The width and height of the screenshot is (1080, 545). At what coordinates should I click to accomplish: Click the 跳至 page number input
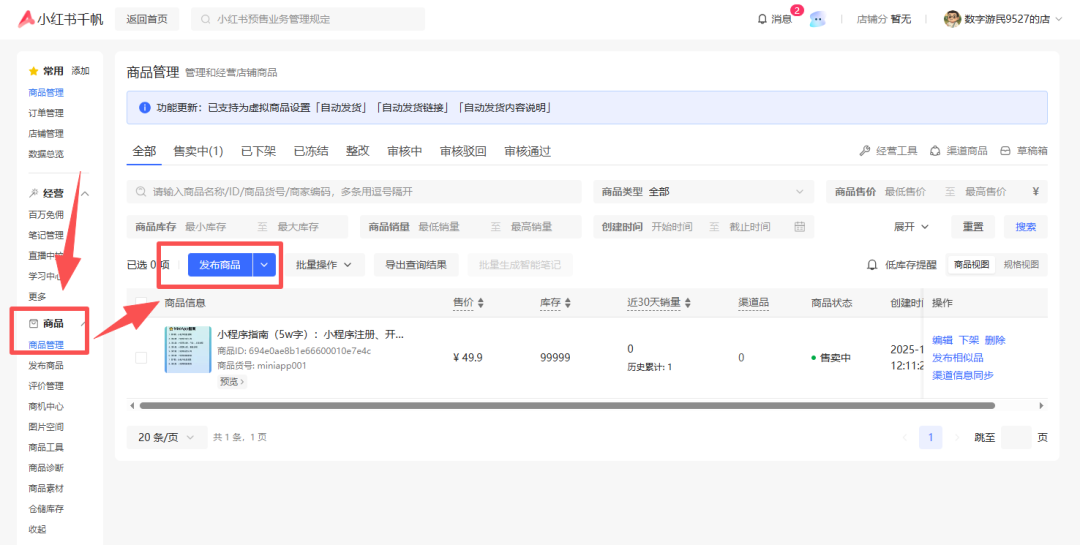pyautogui.click(x=1016, y=438)
